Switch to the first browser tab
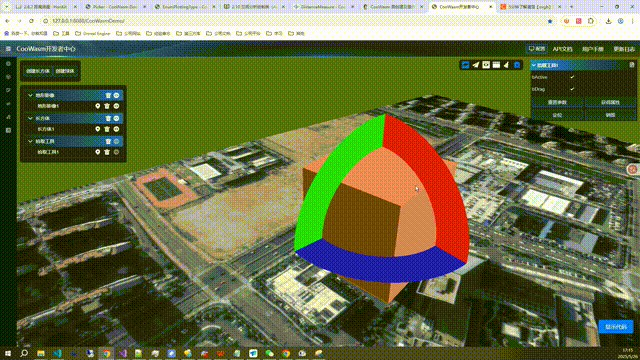 (45, 7)
